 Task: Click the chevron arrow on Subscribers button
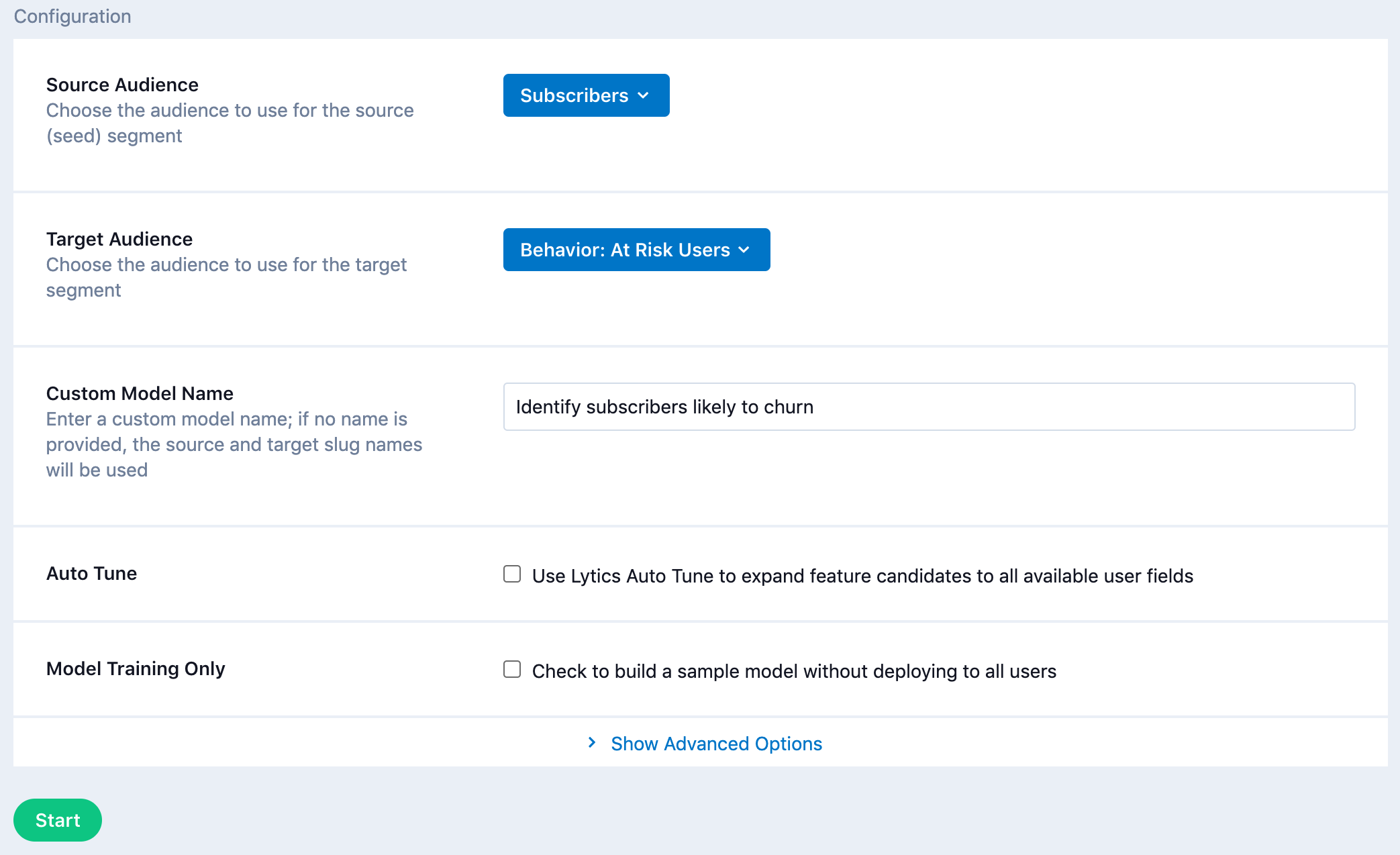tap(644, 96)
